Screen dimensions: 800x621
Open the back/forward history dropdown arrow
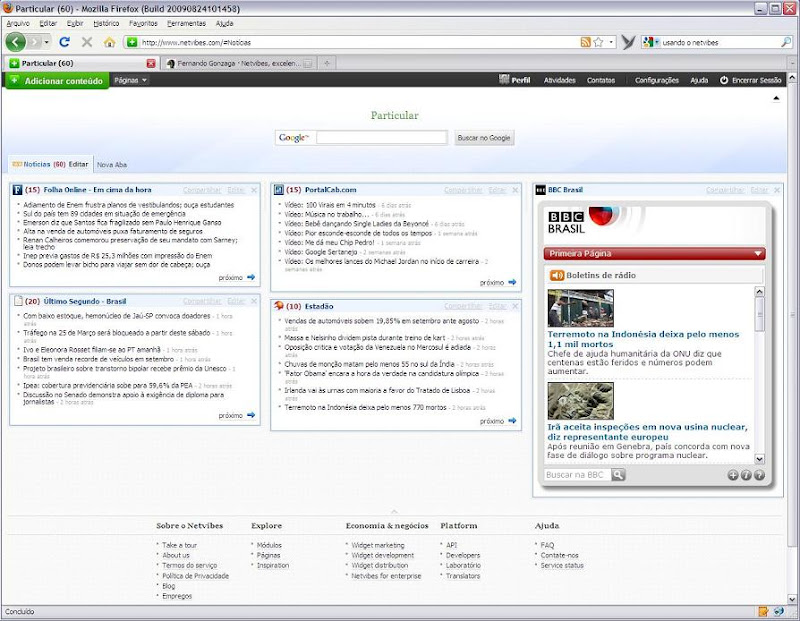coord(46,42)
